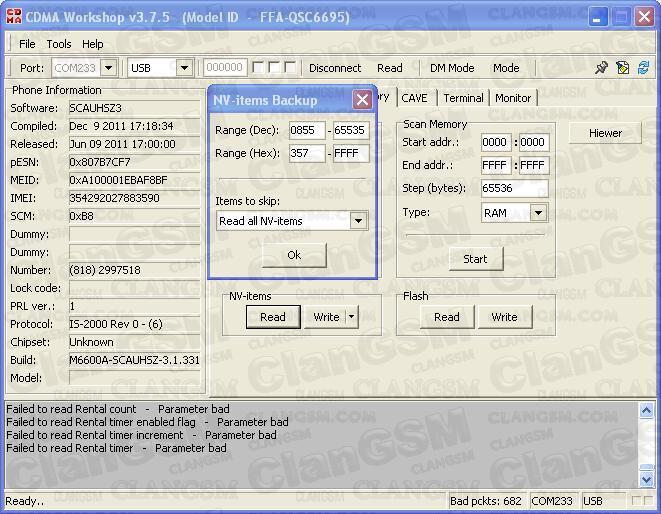The image size is (661, 514).
Task: Click the Range (Hex) end field FFFF
Action: coord(351,153)
